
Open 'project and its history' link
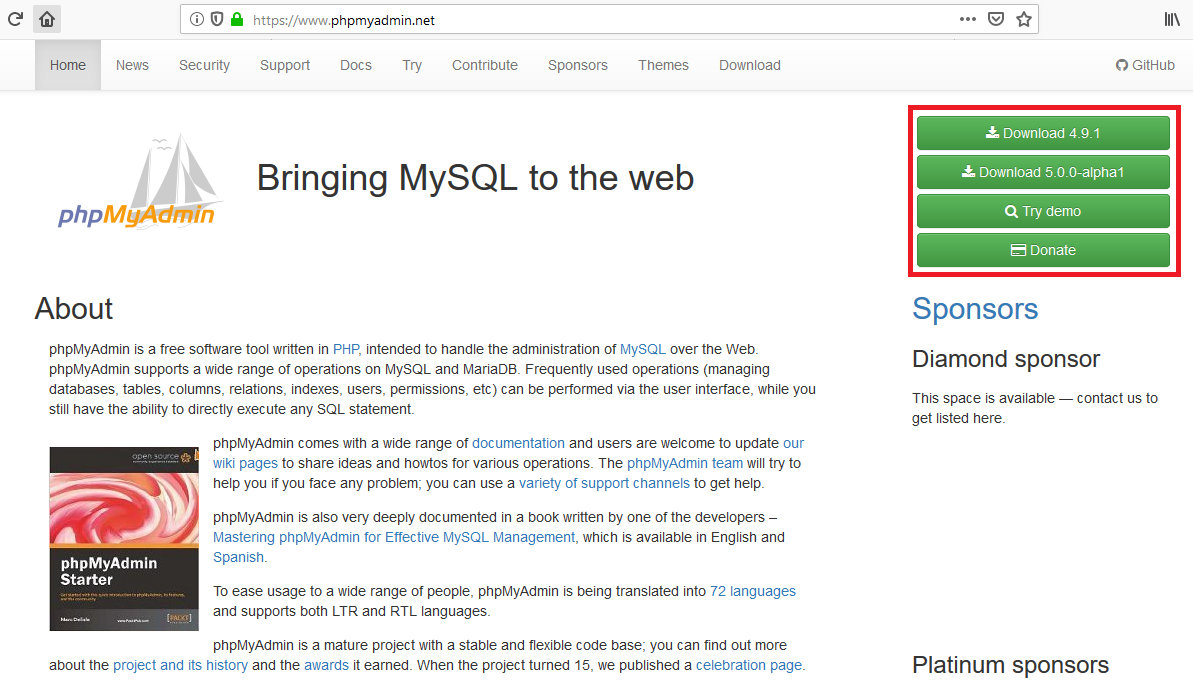click(180, 665)
